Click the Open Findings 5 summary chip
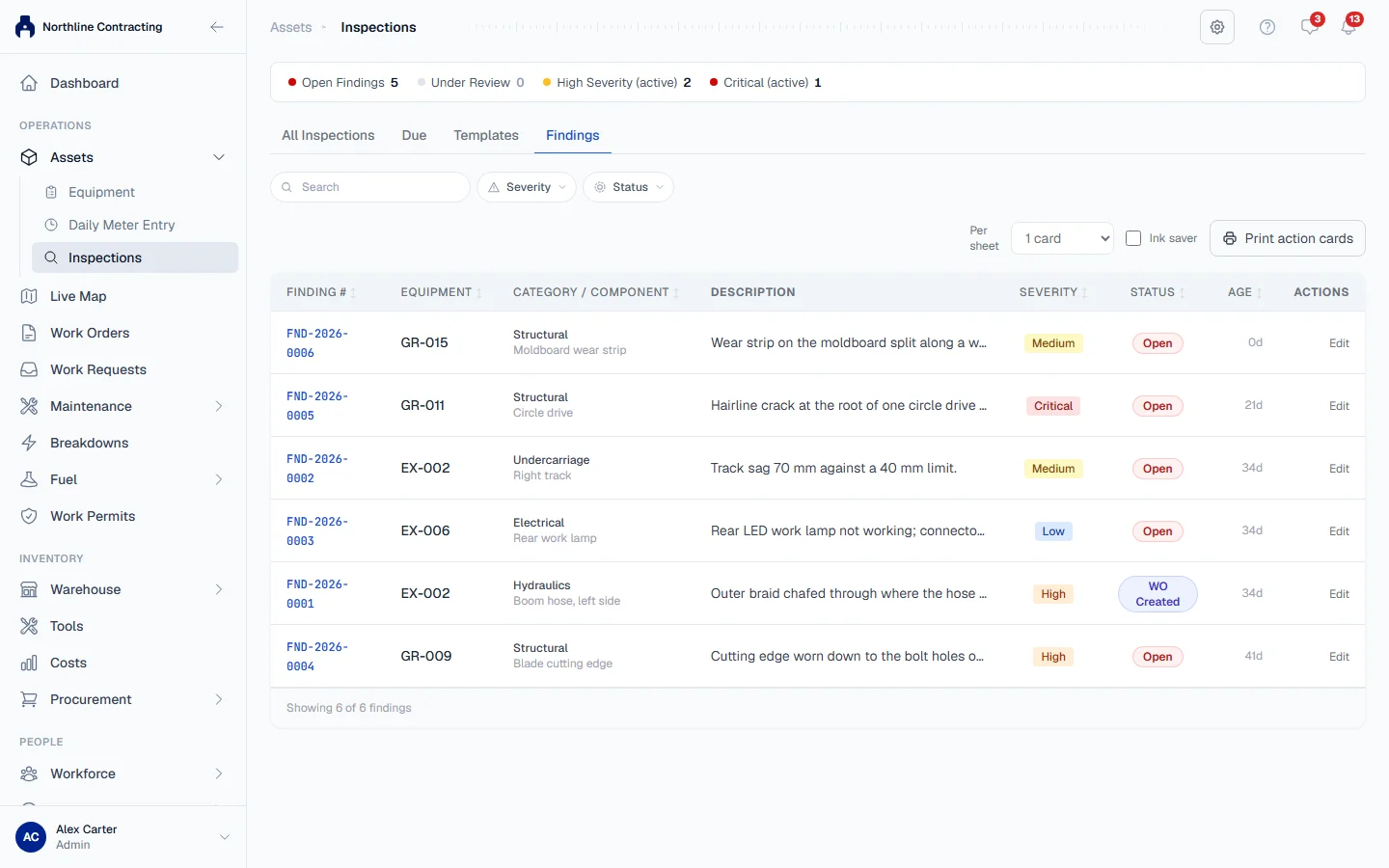 pos(342,83)
